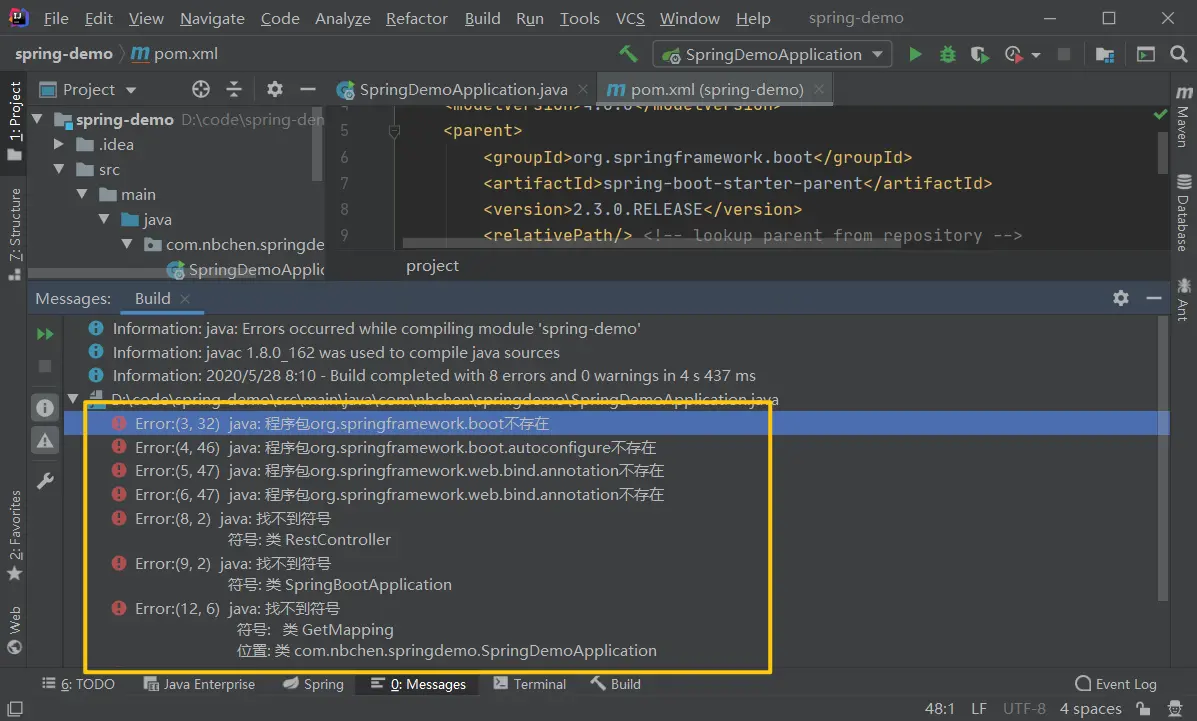Click the inspector face status icon
Screen dimensions: 1197x721
[x=1176, y=708]
